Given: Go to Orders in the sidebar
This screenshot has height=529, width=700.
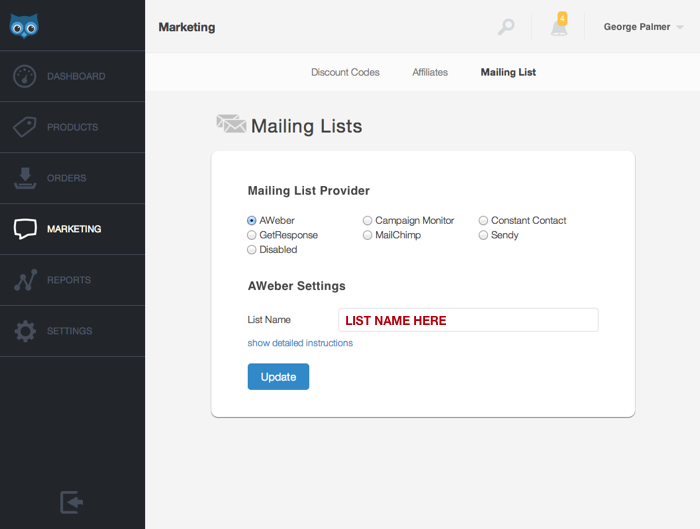Looking at the screenshot, I should [72, 178].
